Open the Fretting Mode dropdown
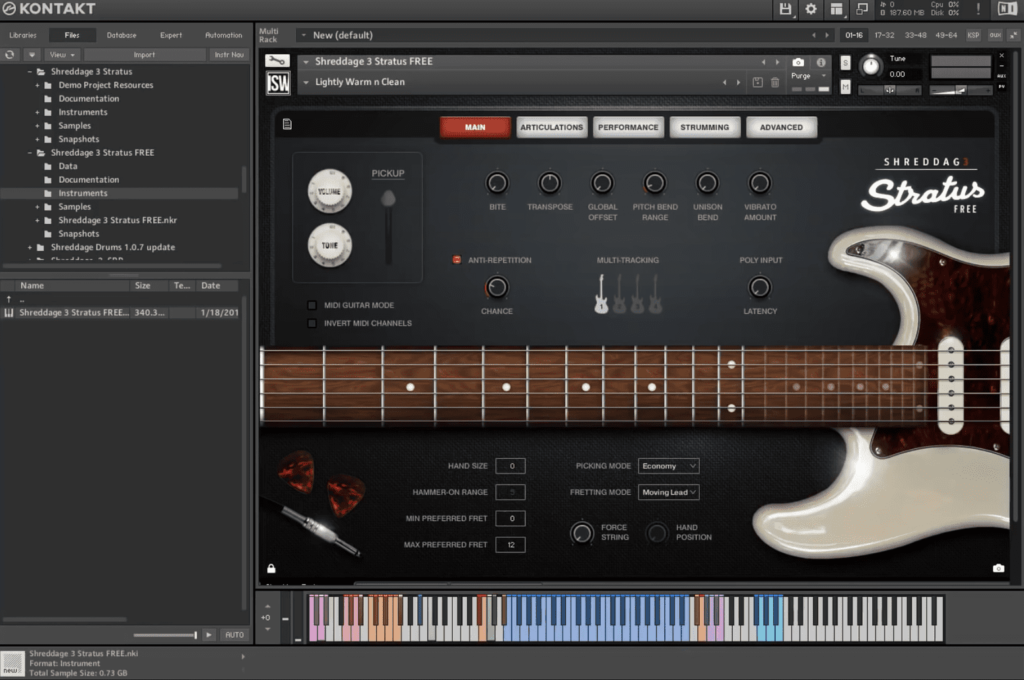The image size is (1024, 680). [x=669, y=493]
